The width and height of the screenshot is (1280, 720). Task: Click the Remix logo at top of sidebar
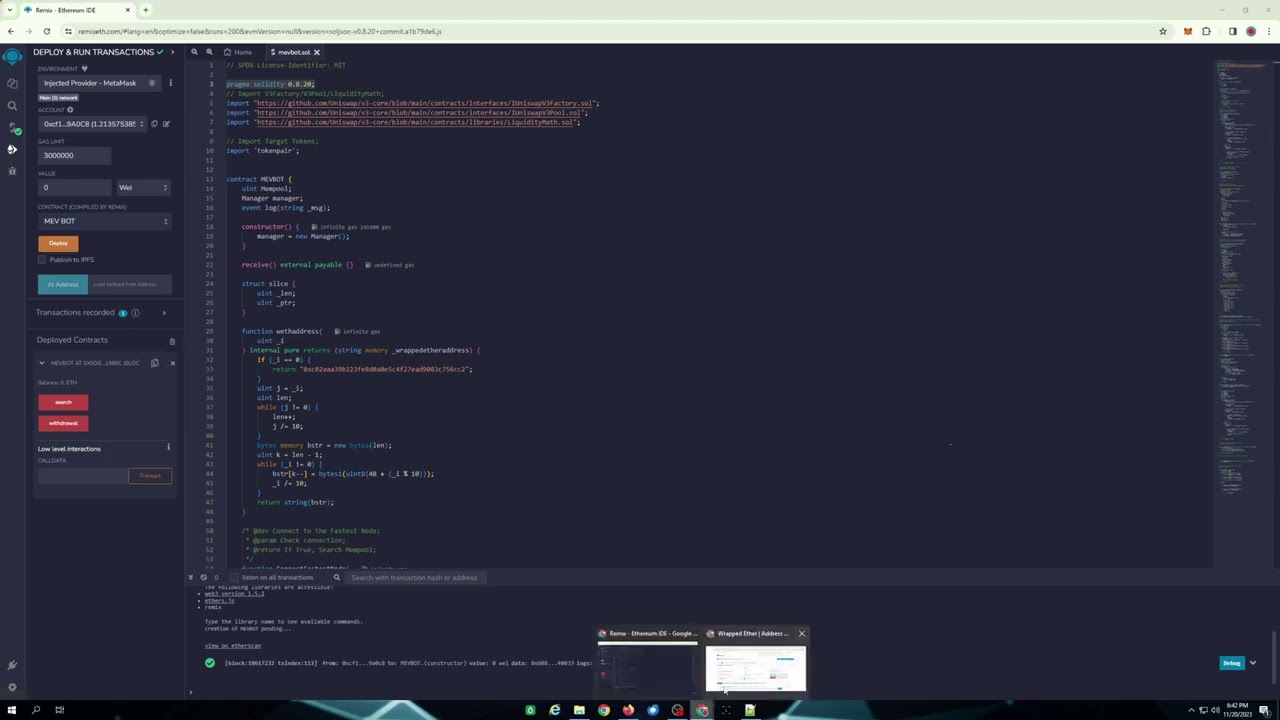(x=12, y=57)
